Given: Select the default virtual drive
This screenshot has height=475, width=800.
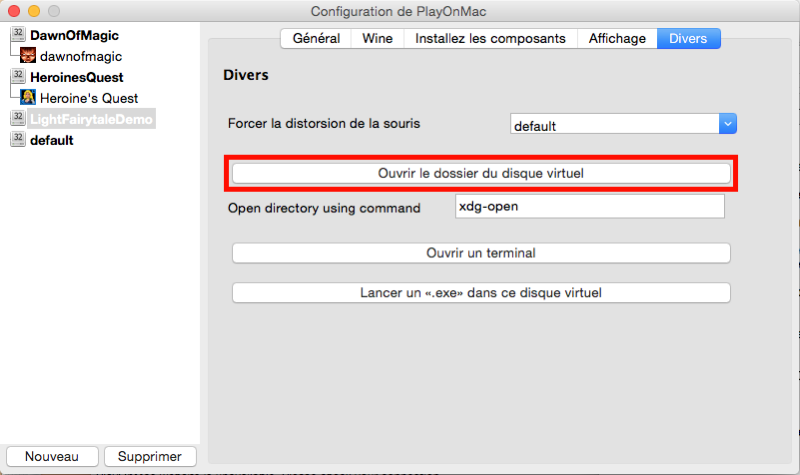Looking at the screenshot, I should (x=52, y=140).
